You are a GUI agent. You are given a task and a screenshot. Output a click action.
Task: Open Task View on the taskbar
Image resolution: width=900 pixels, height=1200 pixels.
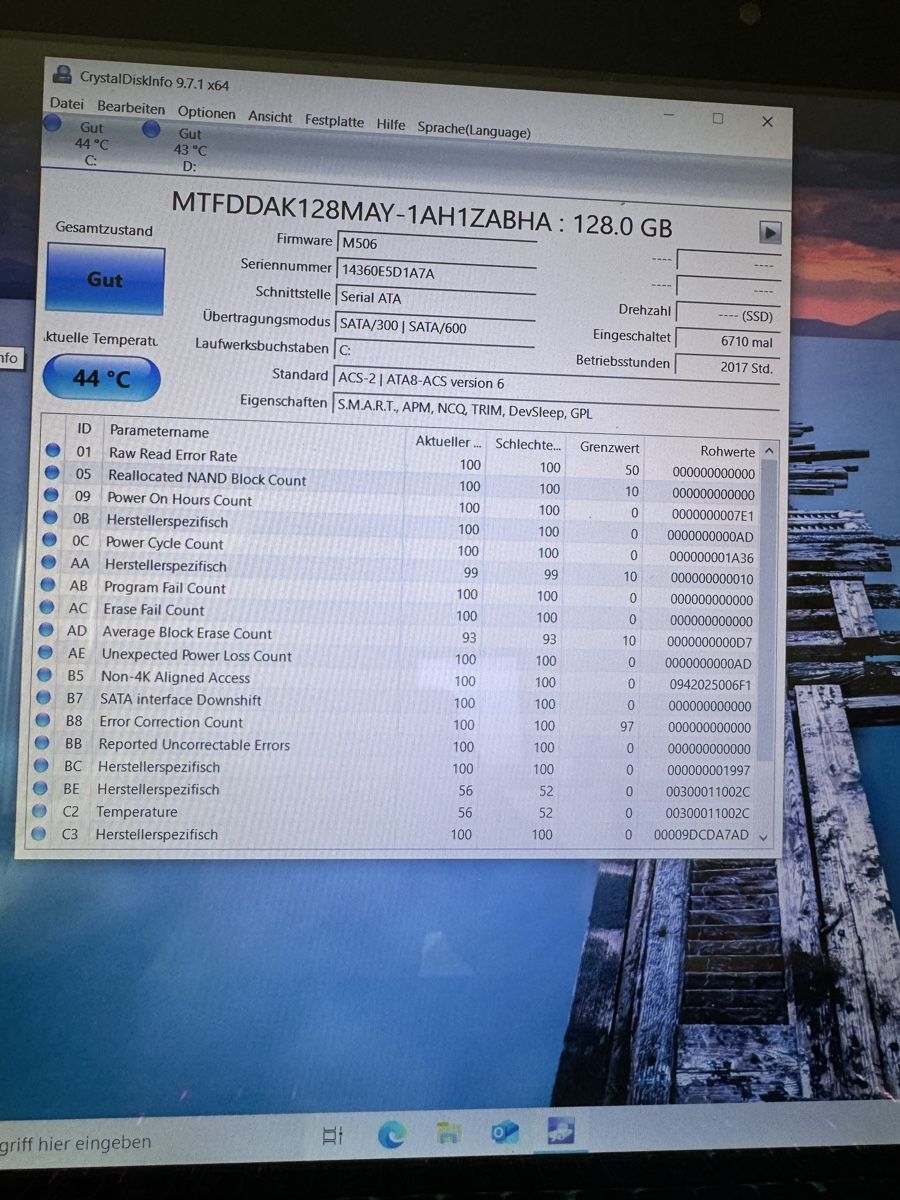coord(333,1135)
